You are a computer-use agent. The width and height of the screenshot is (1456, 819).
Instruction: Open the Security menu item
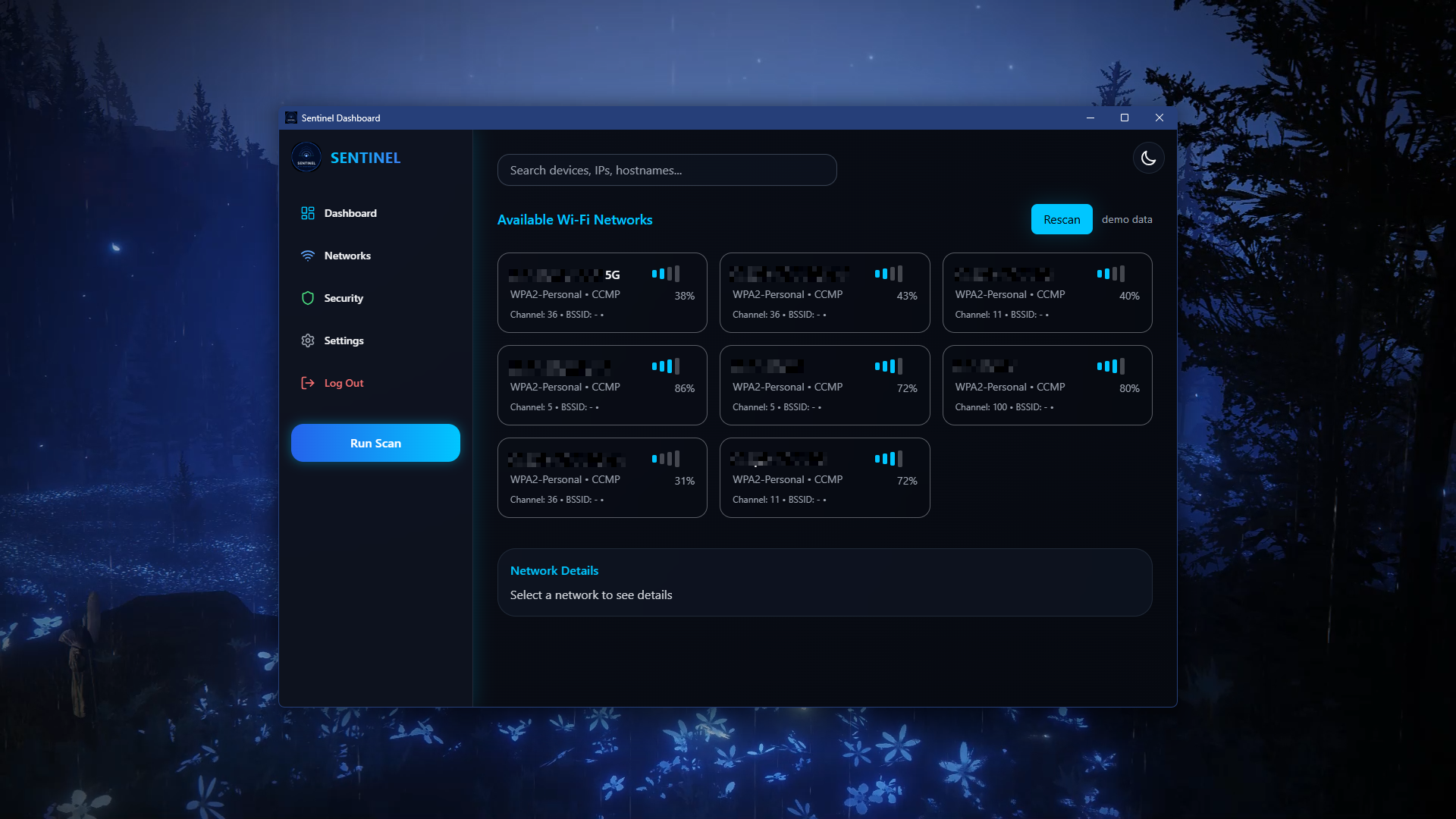344,298
